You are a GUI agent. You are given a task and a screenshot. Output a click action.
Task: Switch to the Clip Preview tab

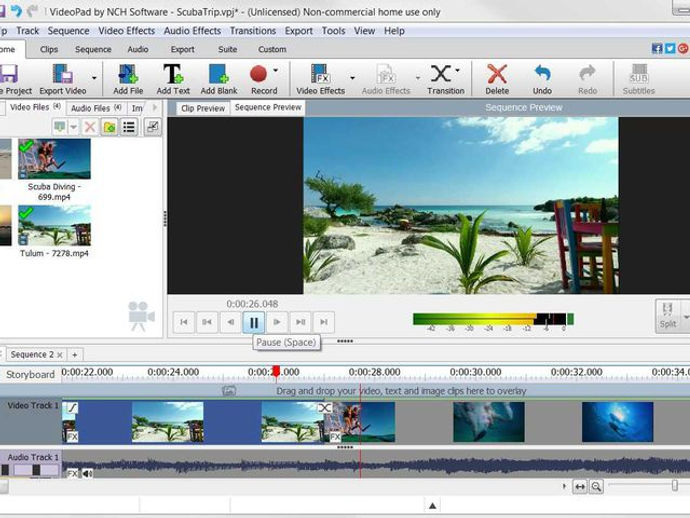tap(202, 108)
